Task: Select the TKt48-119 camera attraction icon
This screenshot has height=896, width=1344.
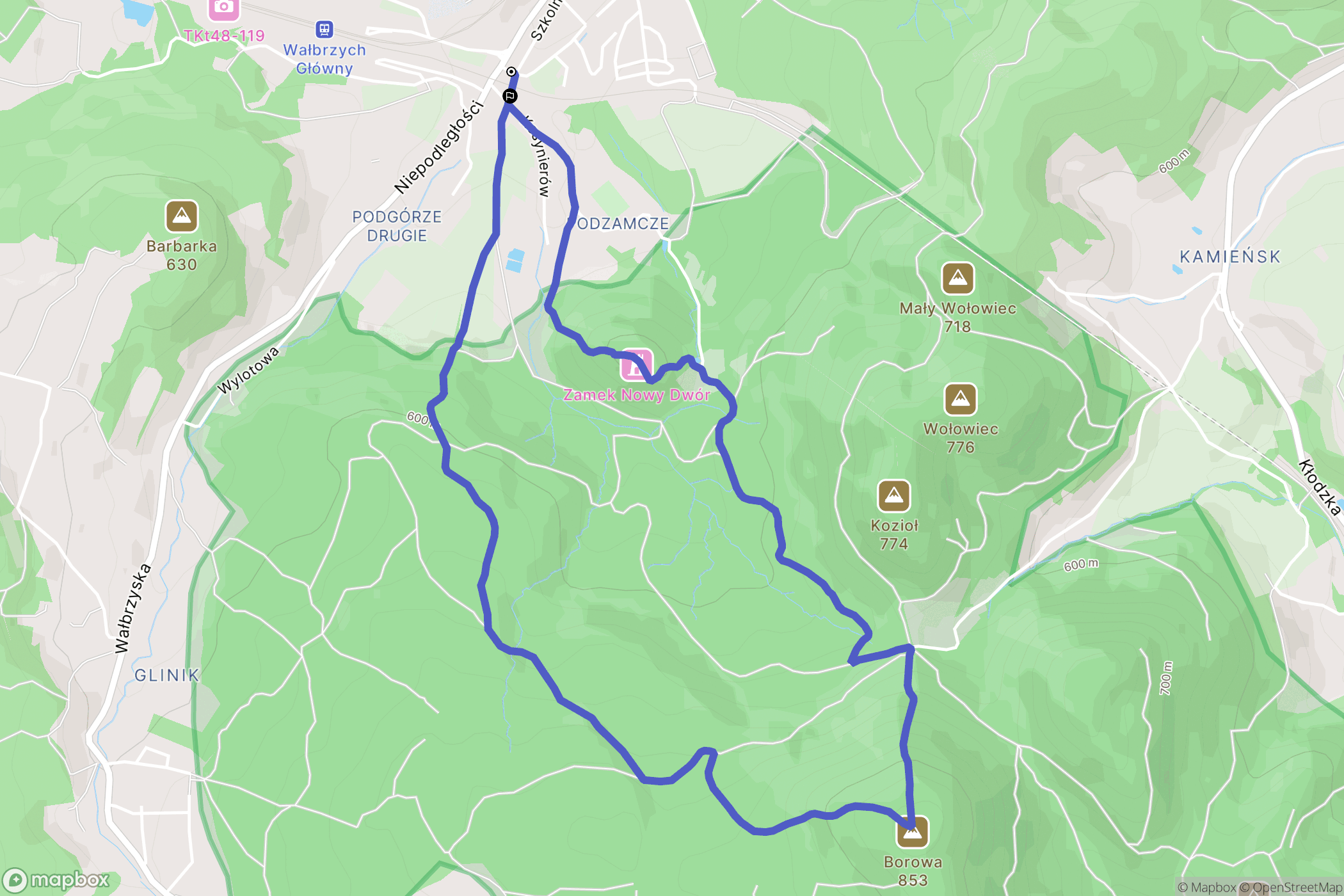Action: [x=223, y=6]
